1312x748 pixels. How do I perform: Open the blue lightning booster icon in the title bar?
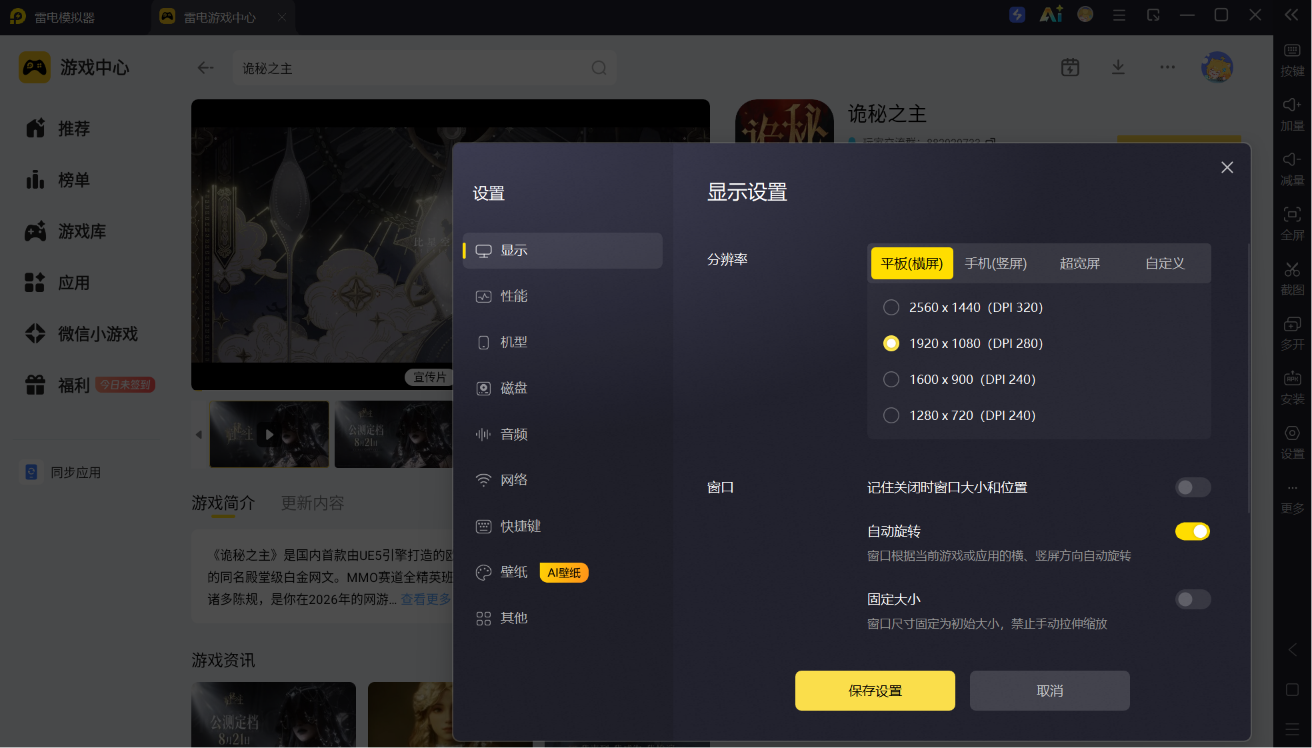(x=1017, y=15)
